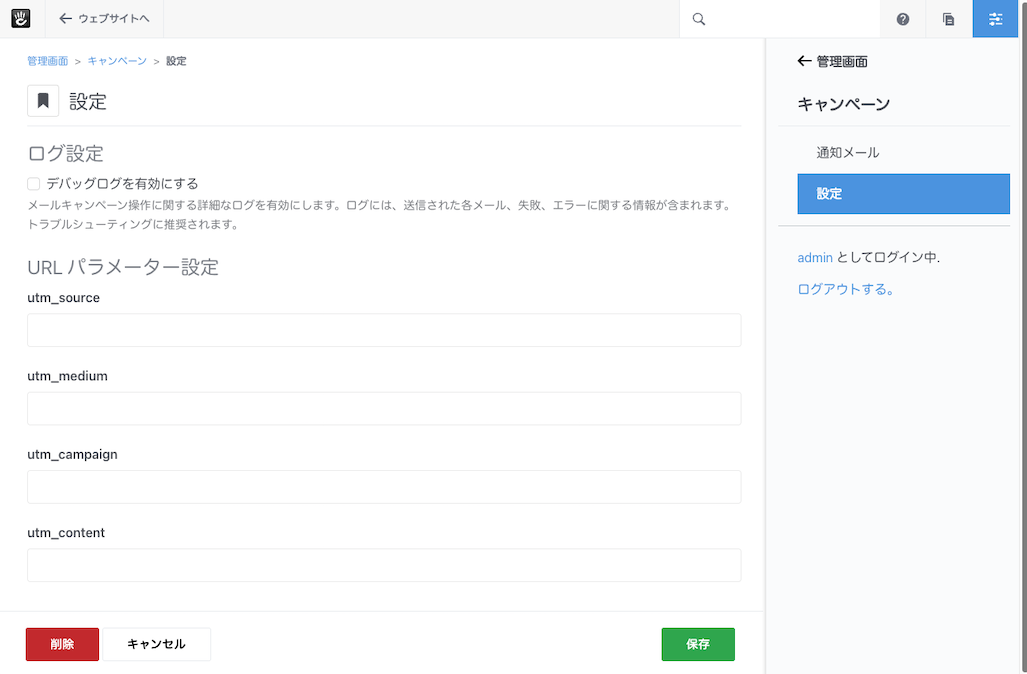The height and width of the screenshot is (674, 1027).
Task: Click the admin user link
Action: [814, 257]
